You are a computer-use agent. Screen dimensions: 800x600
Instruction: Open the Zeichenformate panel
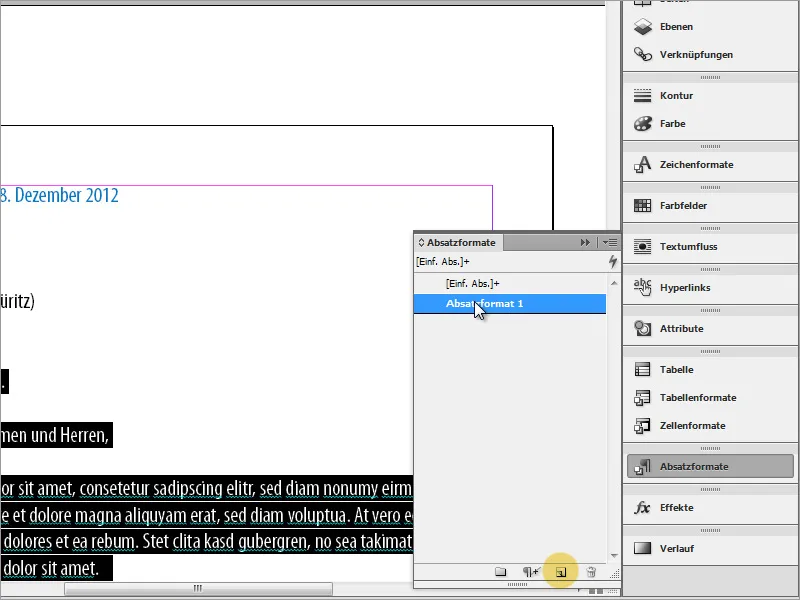tap(690, 164)
